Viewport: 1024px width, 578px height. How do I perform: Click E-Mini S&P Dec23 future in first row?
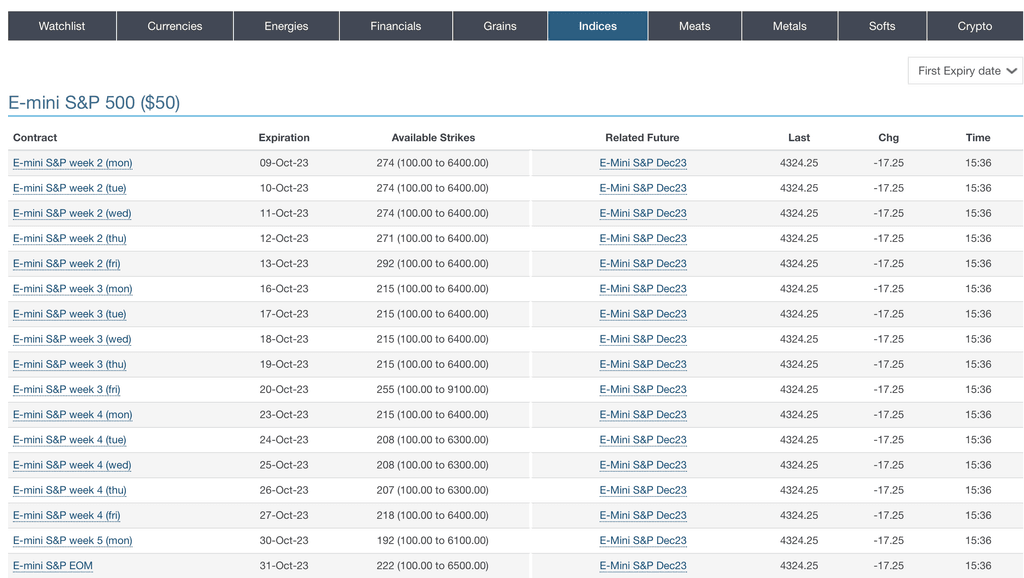(x=643, y=163)
